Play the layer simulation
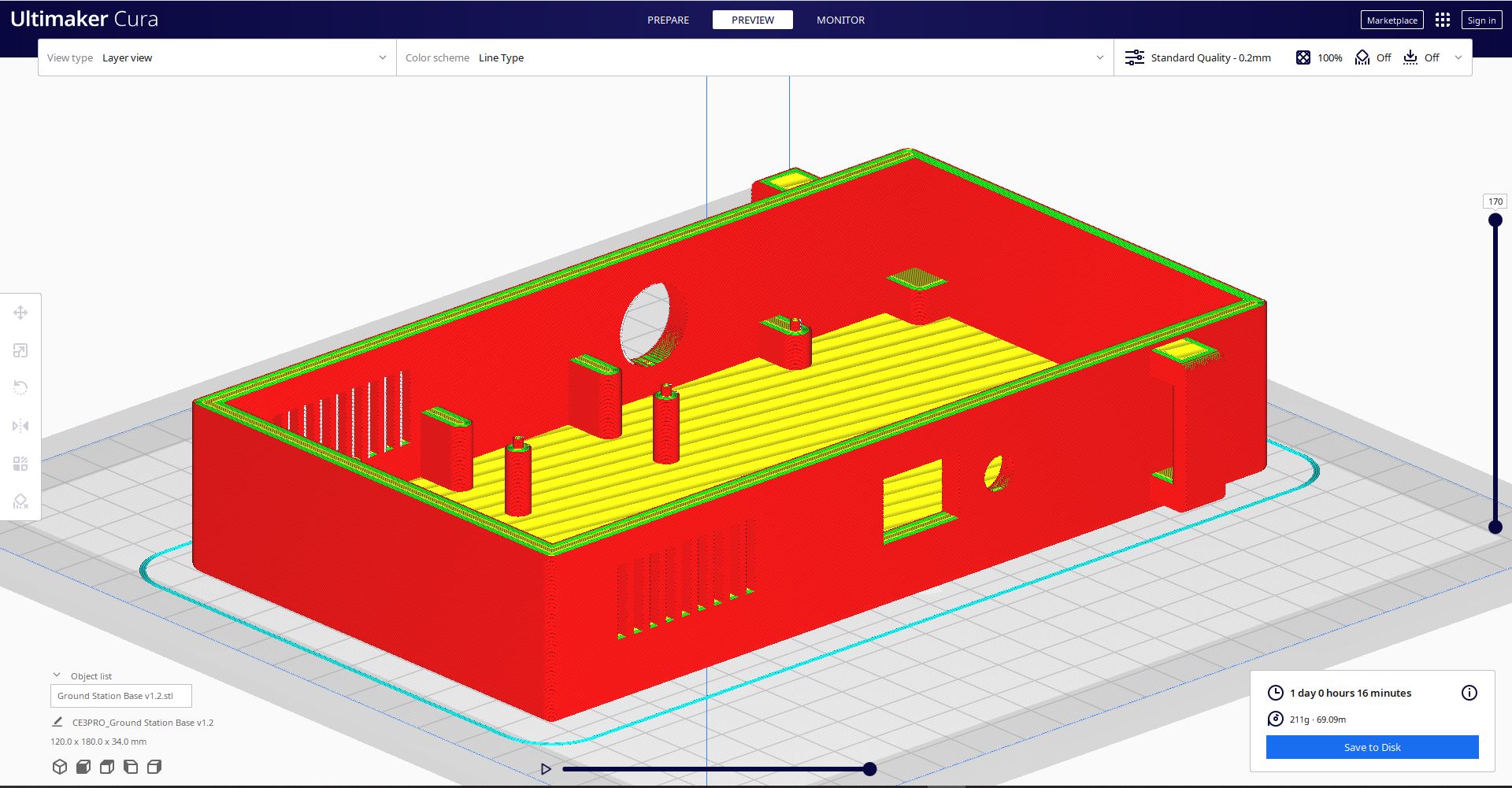The width and height of the screenshot is (1512, 788). tap(546, 769)
